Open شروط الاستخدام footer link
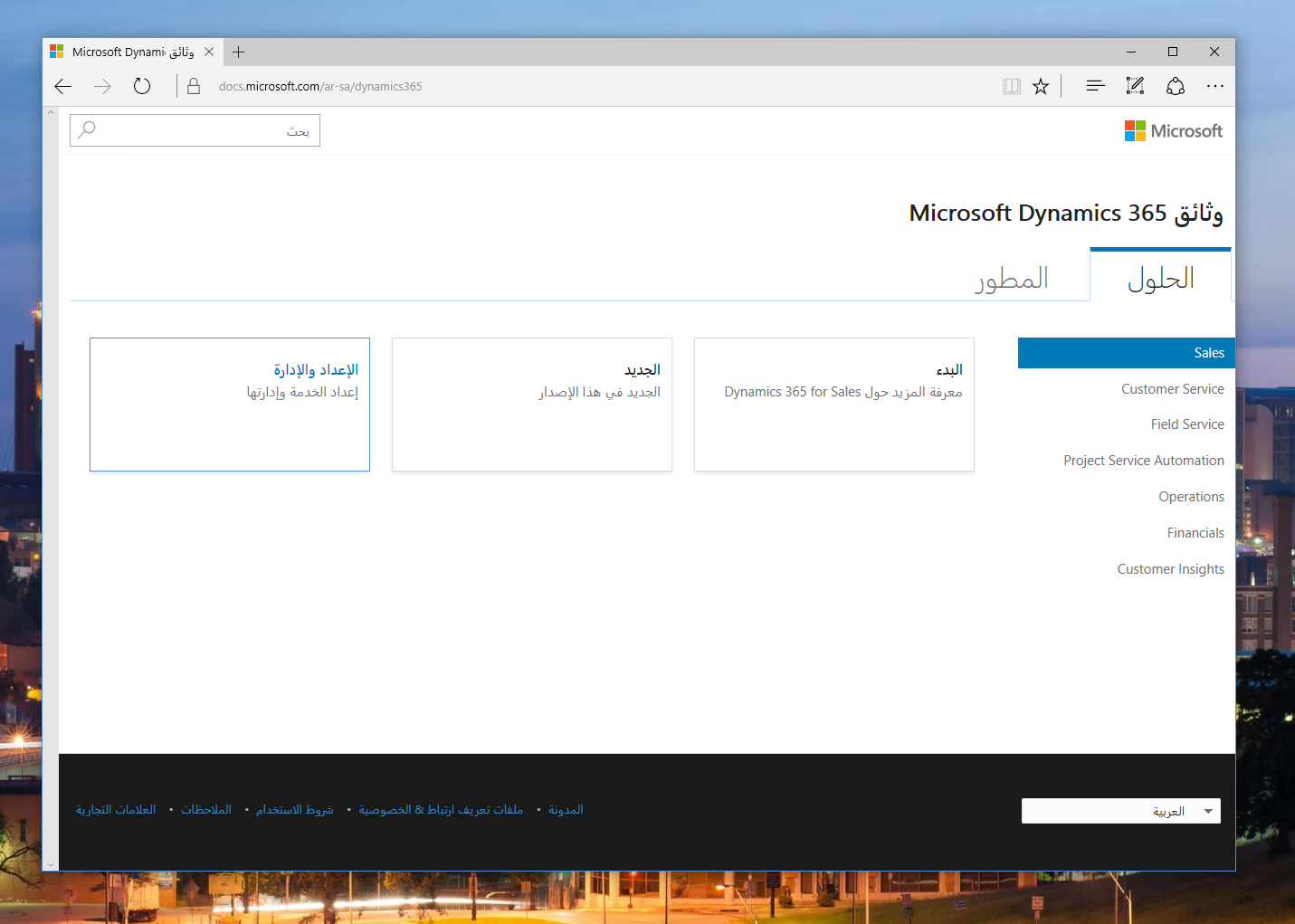Screen dimensions: 1295x924 point(294,810)
